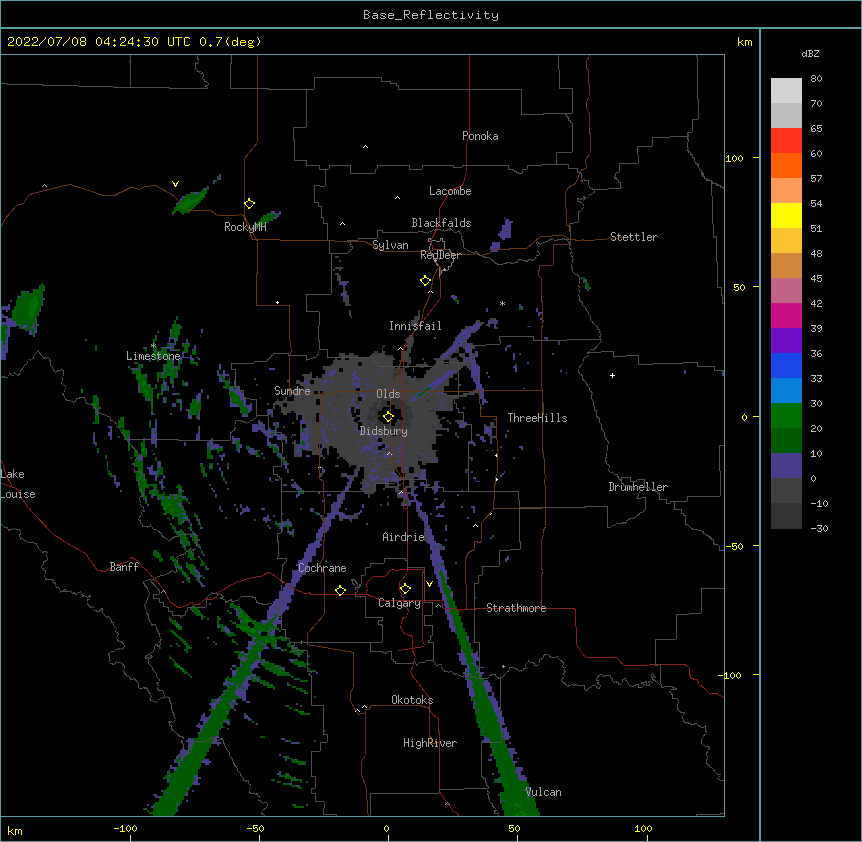
Task: Pick the light gray 70-80 dBZ legend swatch
Action: (x=786, y=91)
